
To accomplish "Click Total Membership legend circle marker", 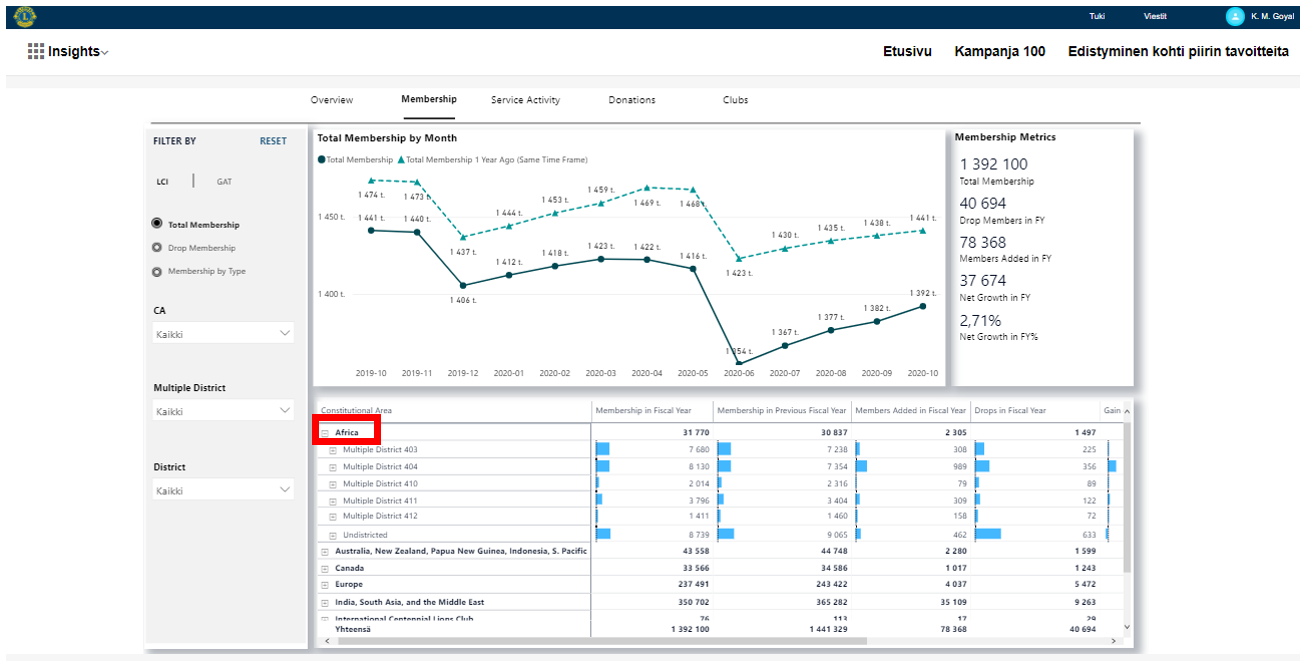I will [x=321, y=160].
